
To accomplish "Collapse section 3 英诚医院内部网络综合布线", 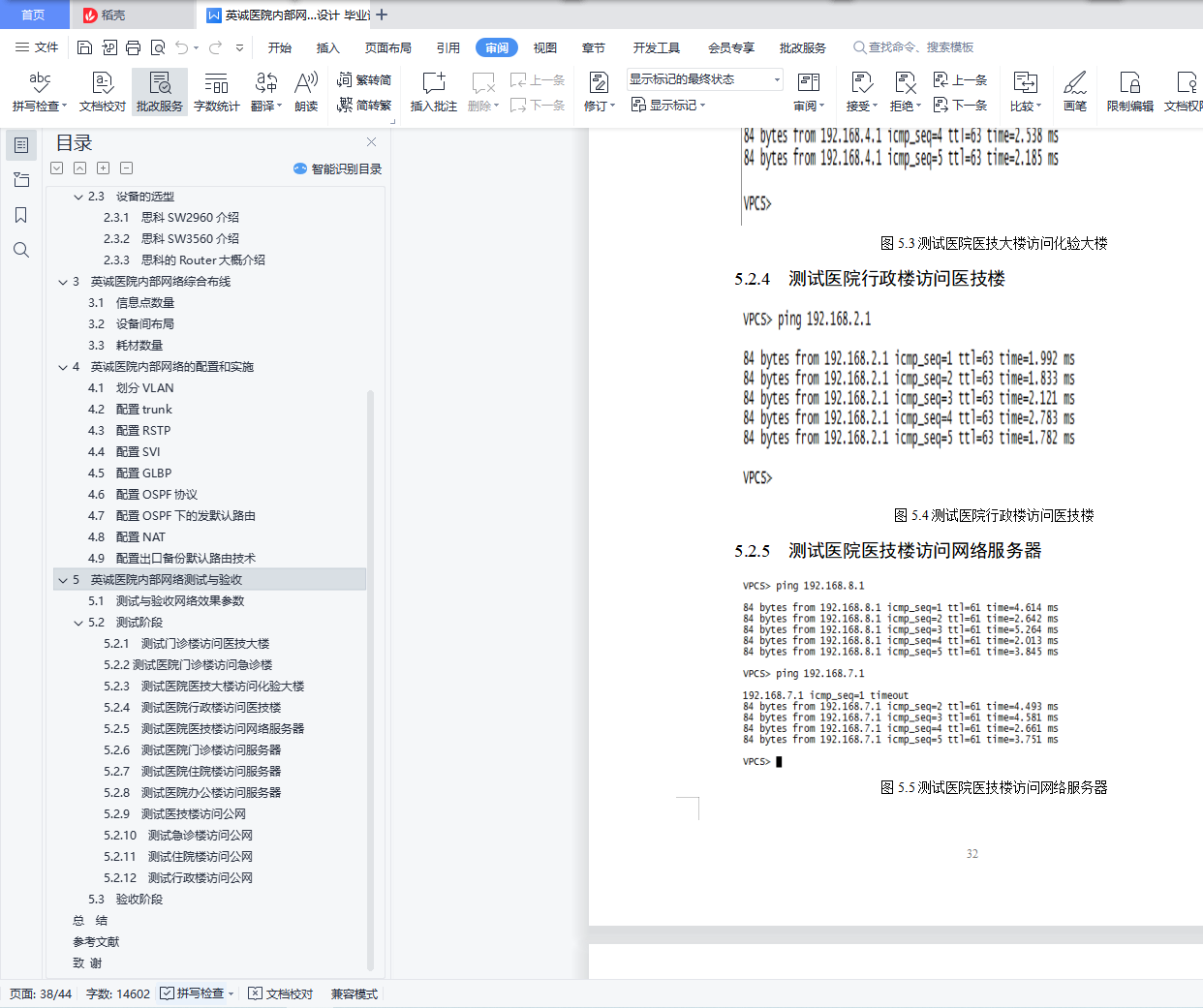I will (x=63, y=282).
